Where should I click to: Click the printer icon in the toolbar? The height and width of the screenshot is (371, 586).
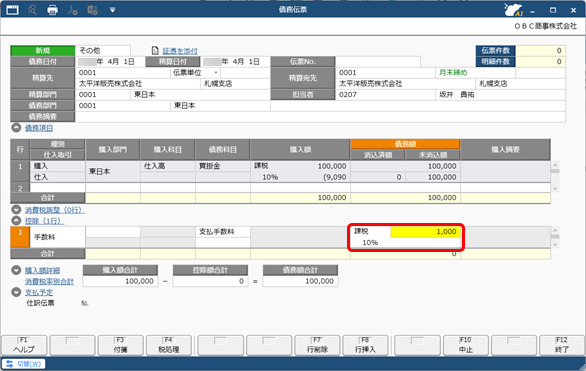point(52,10)
